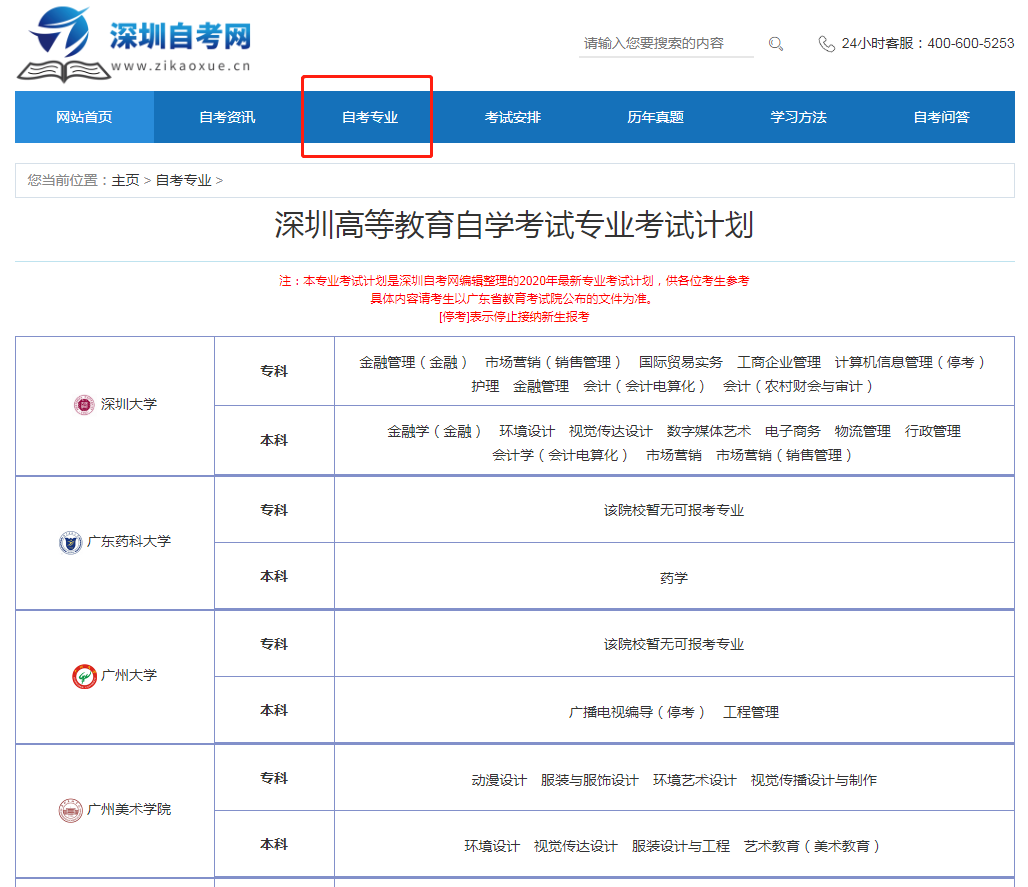
Task: Open 会计（农村财会与审计） link
Action: click(x=799, y=387)
